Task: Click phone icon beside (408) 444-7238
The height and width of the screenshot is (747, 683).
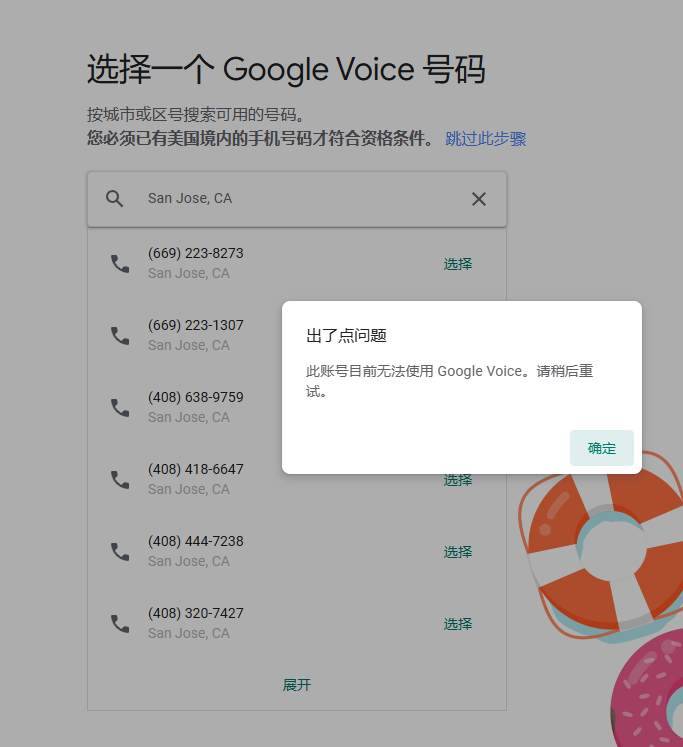Action: coord(120,551)
